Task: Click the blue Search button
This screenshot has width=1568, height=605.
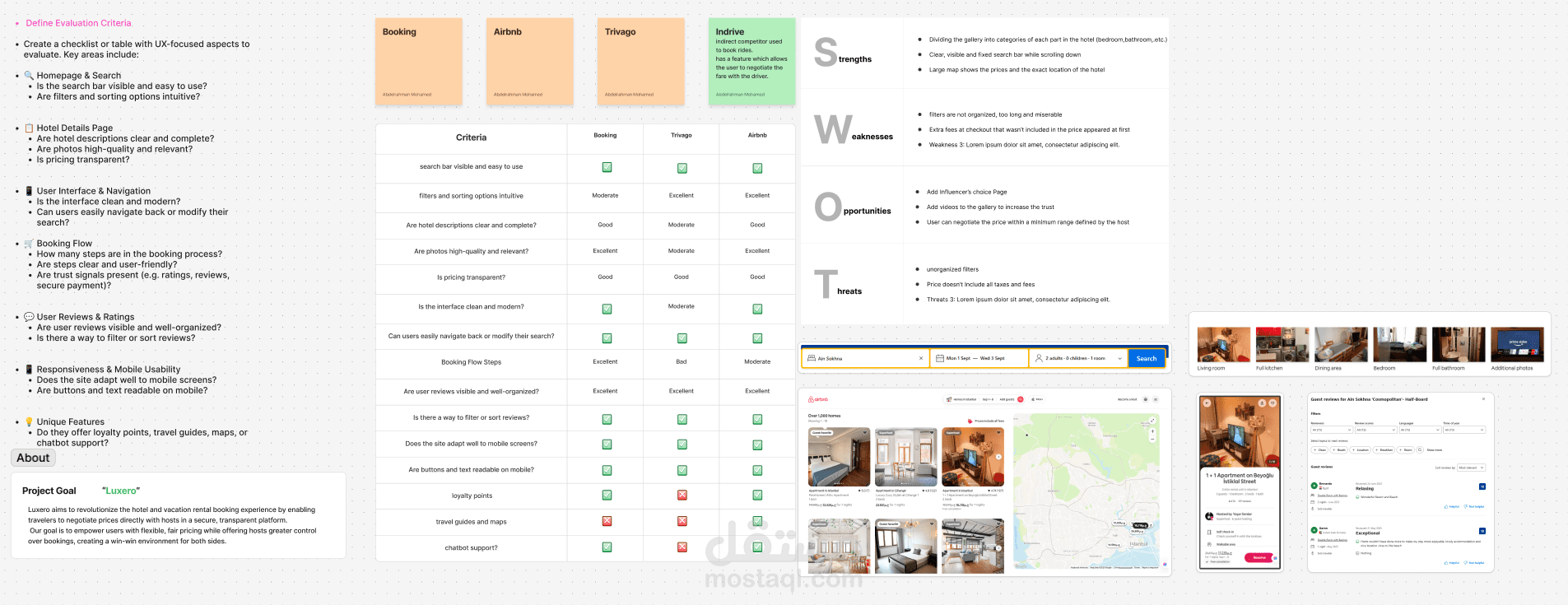Action: coord(1147,359)
